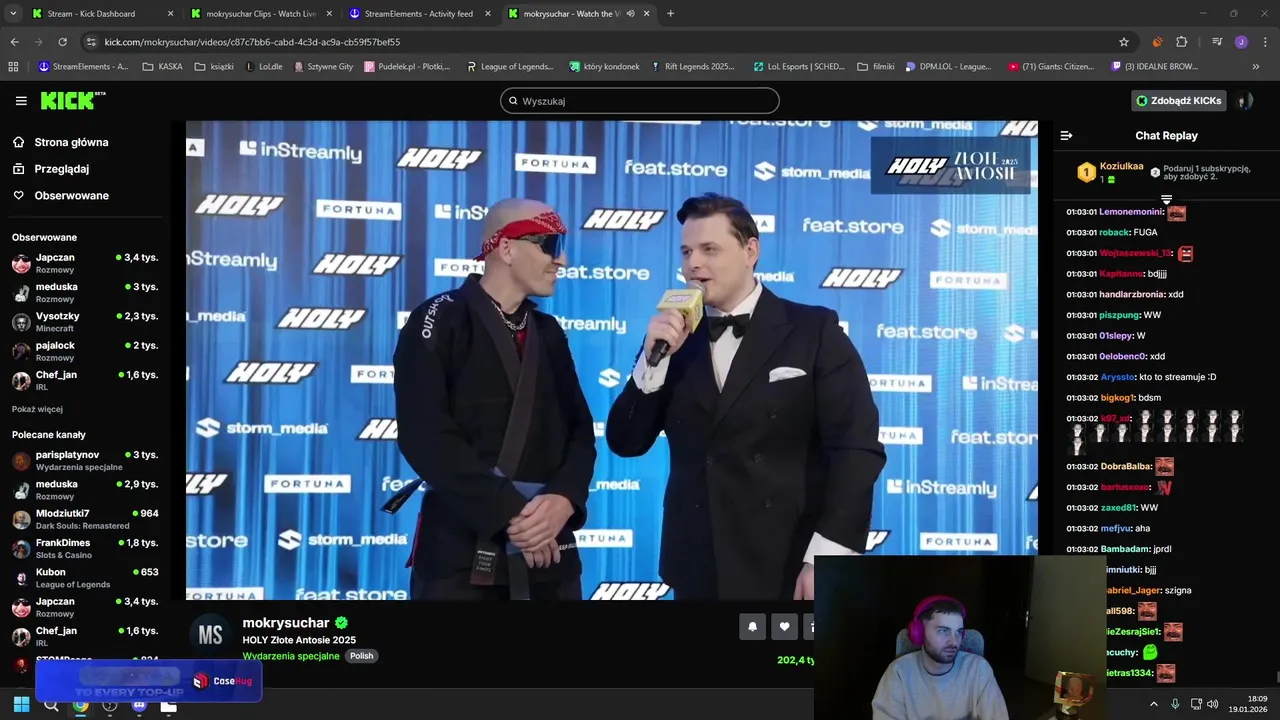
Task: Click the video player
Action: 612,360
